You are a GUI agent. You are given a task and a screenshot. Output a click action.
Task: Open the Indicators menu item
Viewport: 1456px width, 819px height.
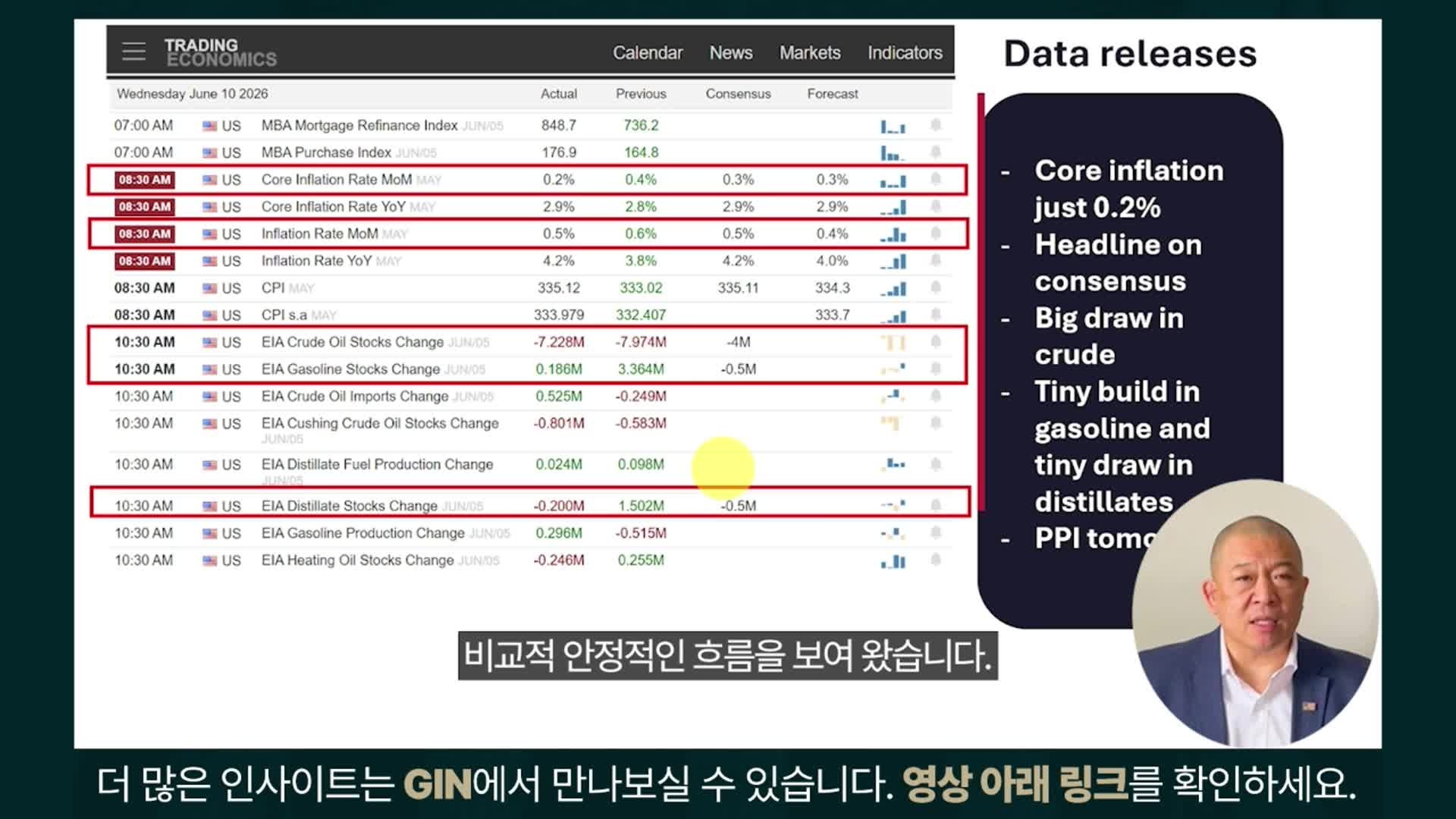coord(905,53)
